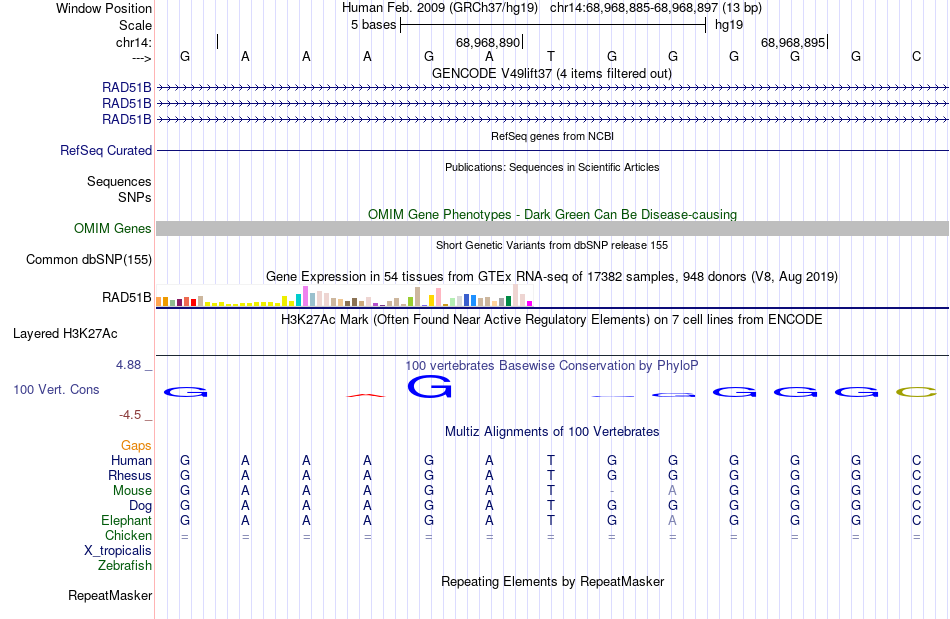Click the cyan bar in the GTEx expression chart
950x619 pixels.
(298, 300)
